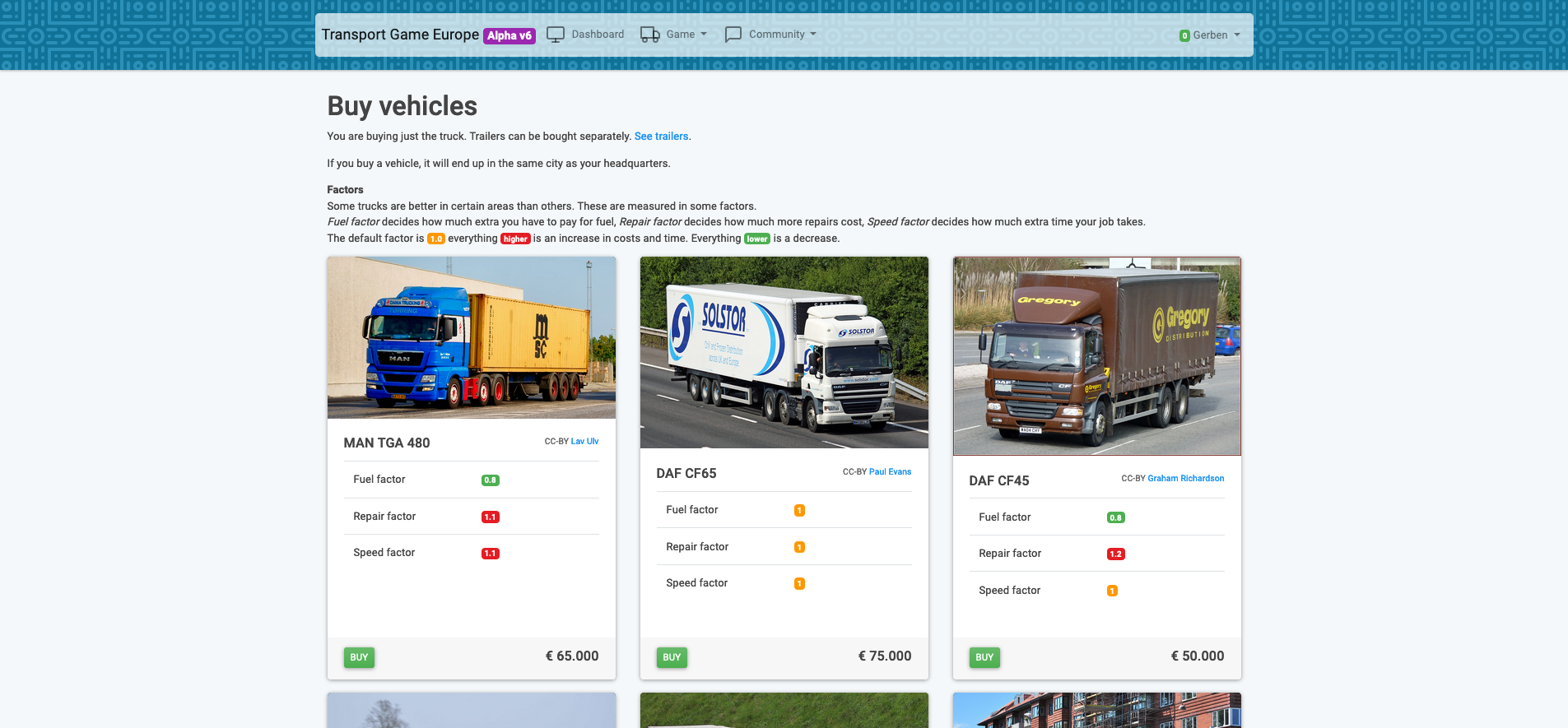1568x728 pixels.
Task: Click DAF CF65 speed factor badge
Action: tap(799, 584)
